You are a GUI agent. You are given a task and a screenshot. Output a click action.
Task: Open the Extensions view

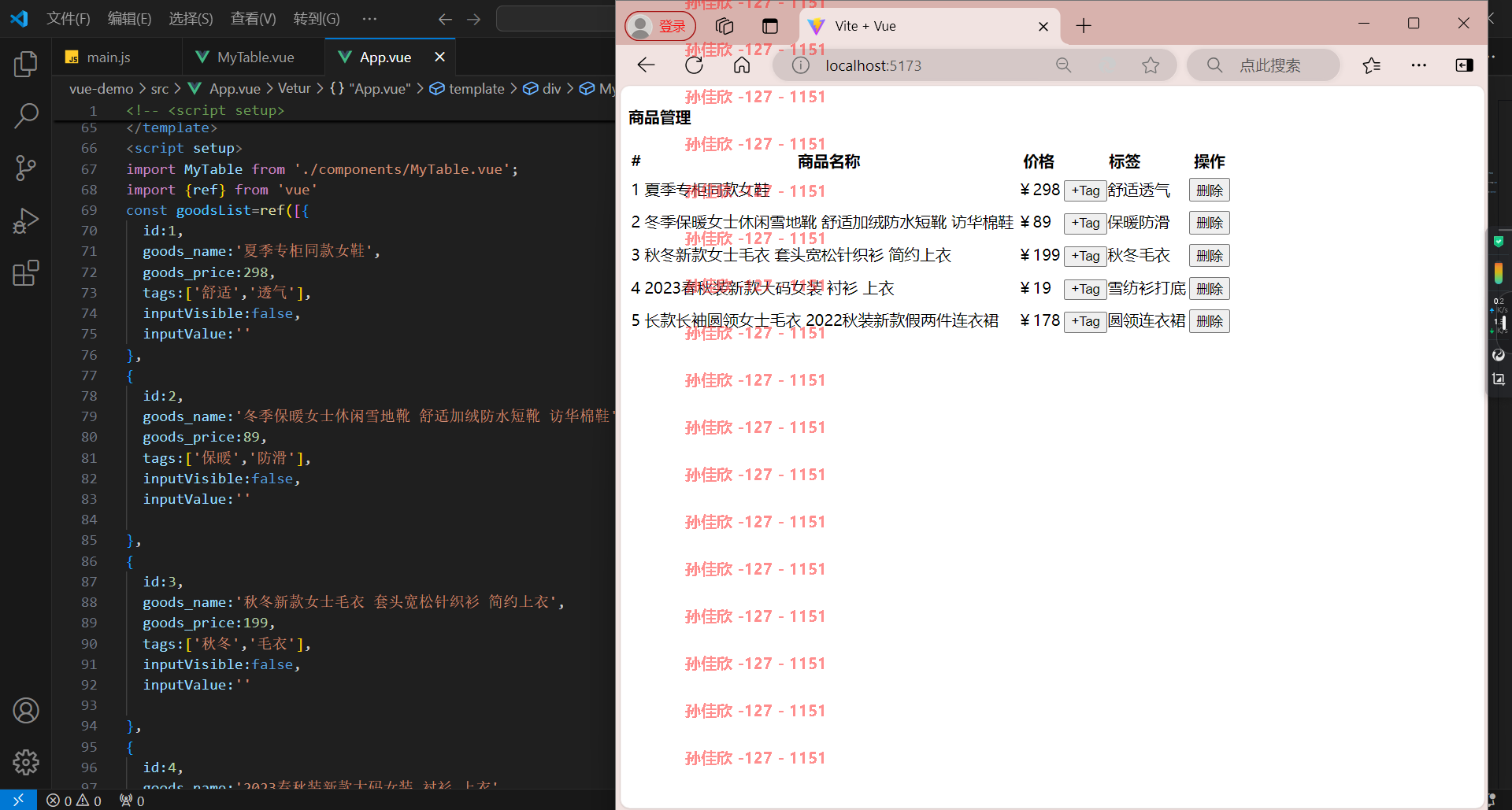25,273
